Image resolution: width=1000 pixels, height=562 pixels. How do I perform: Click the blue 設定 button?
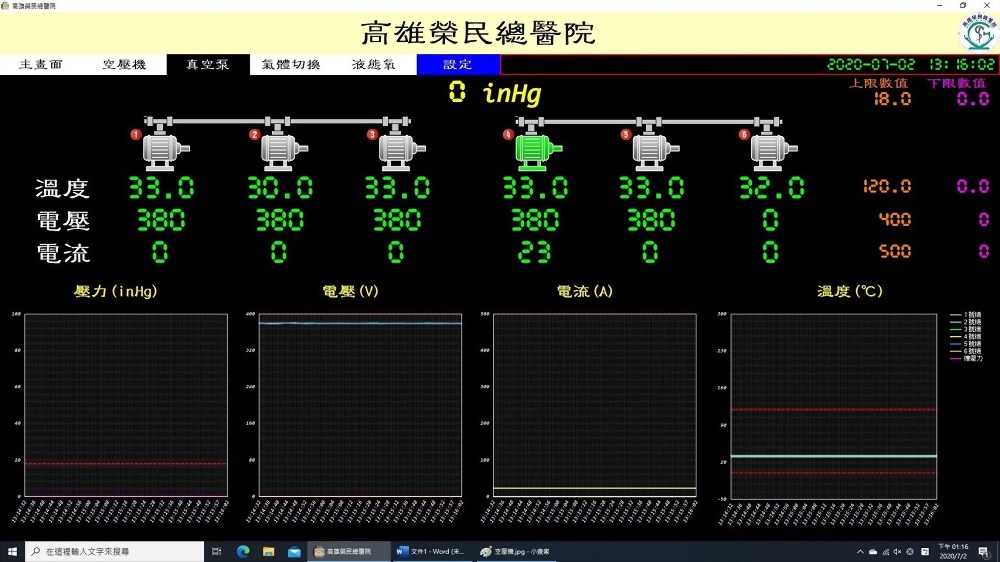pos(458,64)
